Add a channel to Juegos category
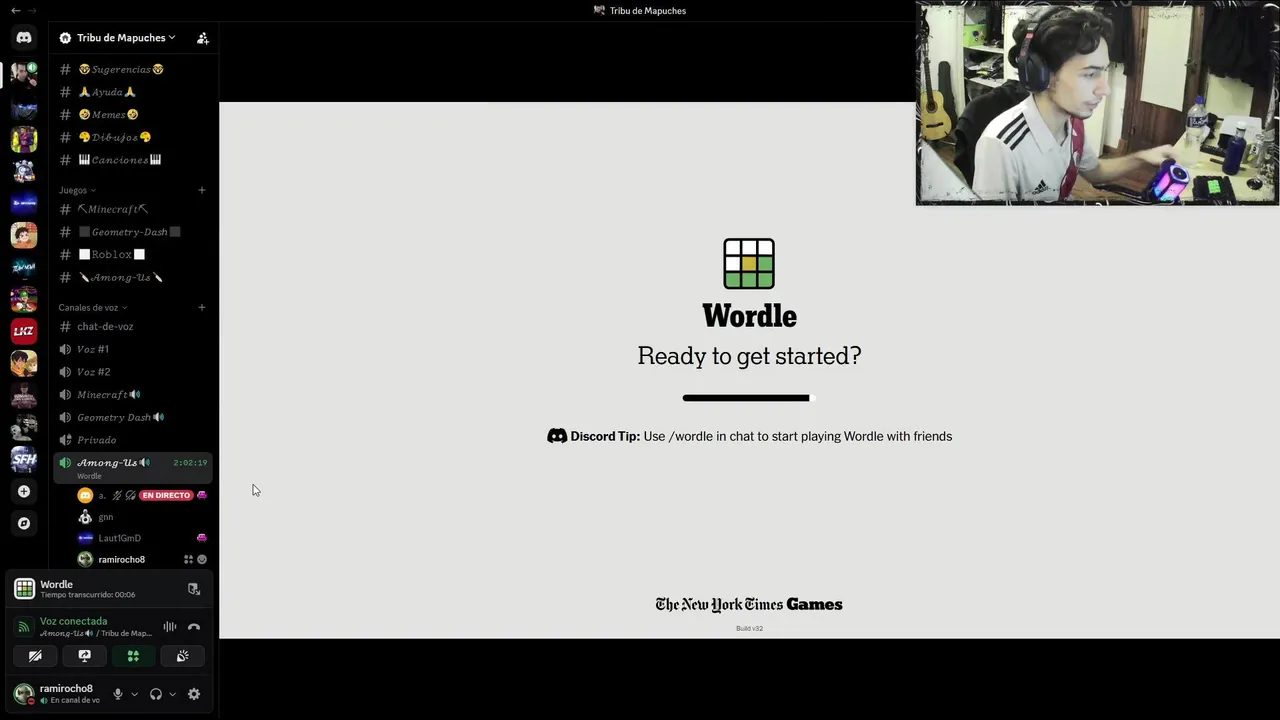Image resolution: width=1280 pixels, height=720 pixels. 202,190
